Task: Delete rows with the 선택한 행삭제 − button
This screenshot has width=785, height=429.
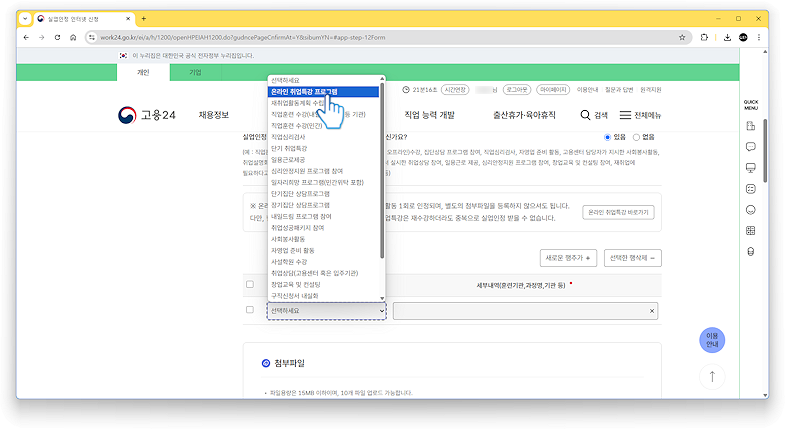Action: coord(633,258)
